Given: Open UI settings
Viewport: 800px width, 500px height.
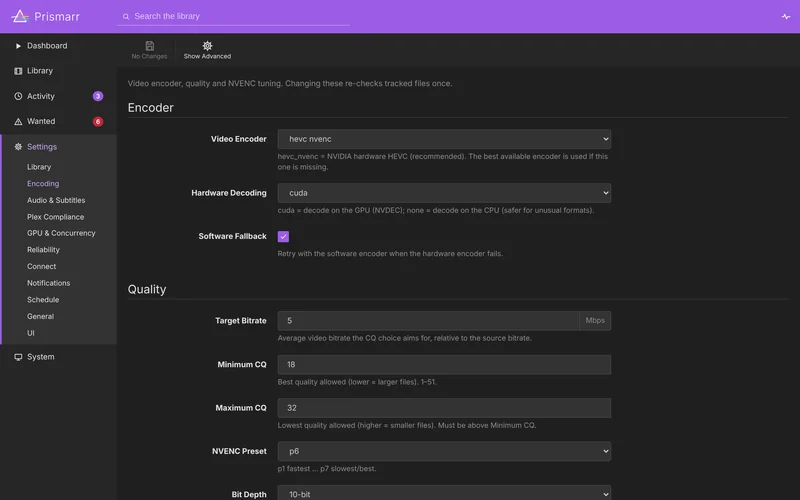Looking at the screenshot, I should [x=31, y=333].
